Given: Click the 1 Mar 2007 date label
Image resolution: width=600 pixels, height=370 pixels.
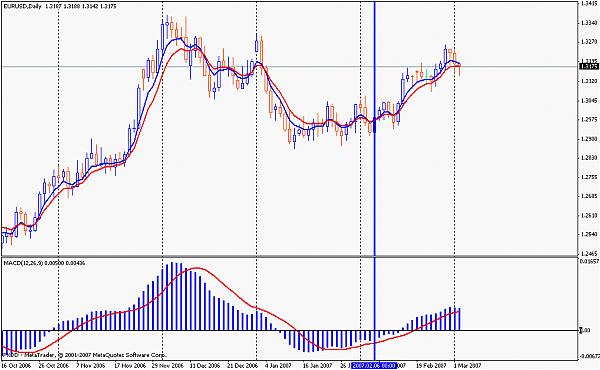Looking at the screenshot, I should point(467,366).
